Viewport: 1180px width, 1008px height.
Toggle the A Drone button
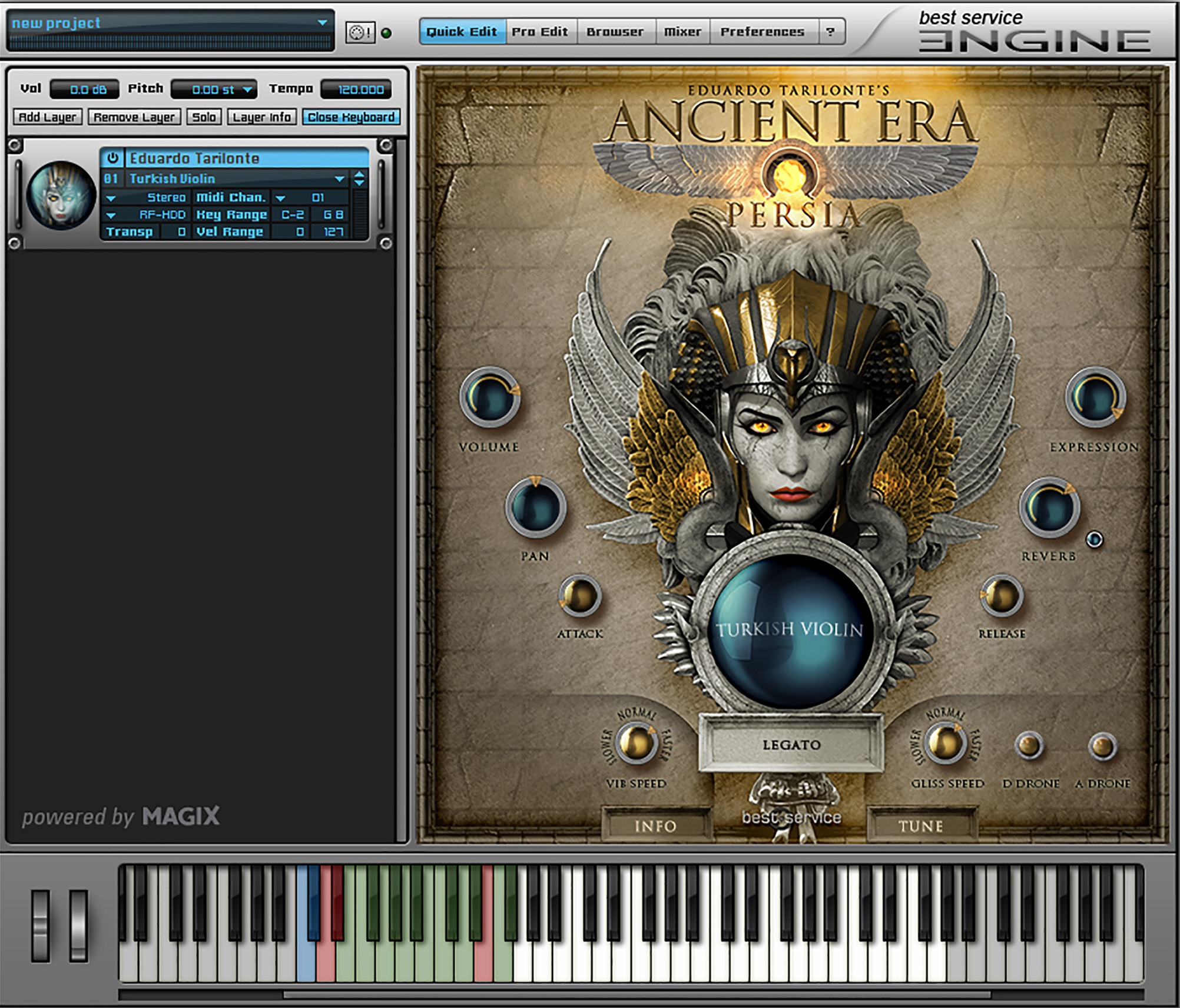(1102, 747)
